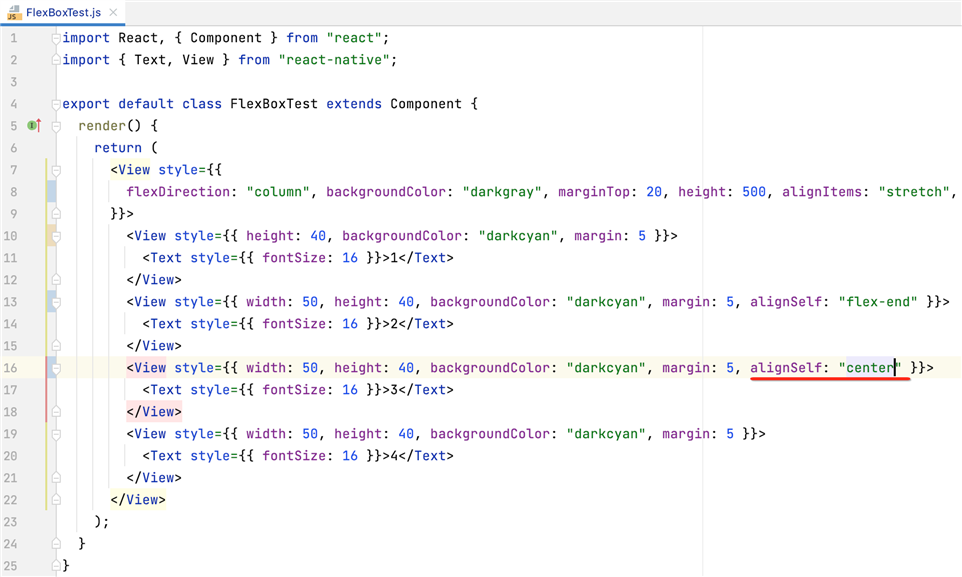Close the FlexBoxTest.js editor tab
The width and height of the screenshot is (962, 577).
click(113, 12)
